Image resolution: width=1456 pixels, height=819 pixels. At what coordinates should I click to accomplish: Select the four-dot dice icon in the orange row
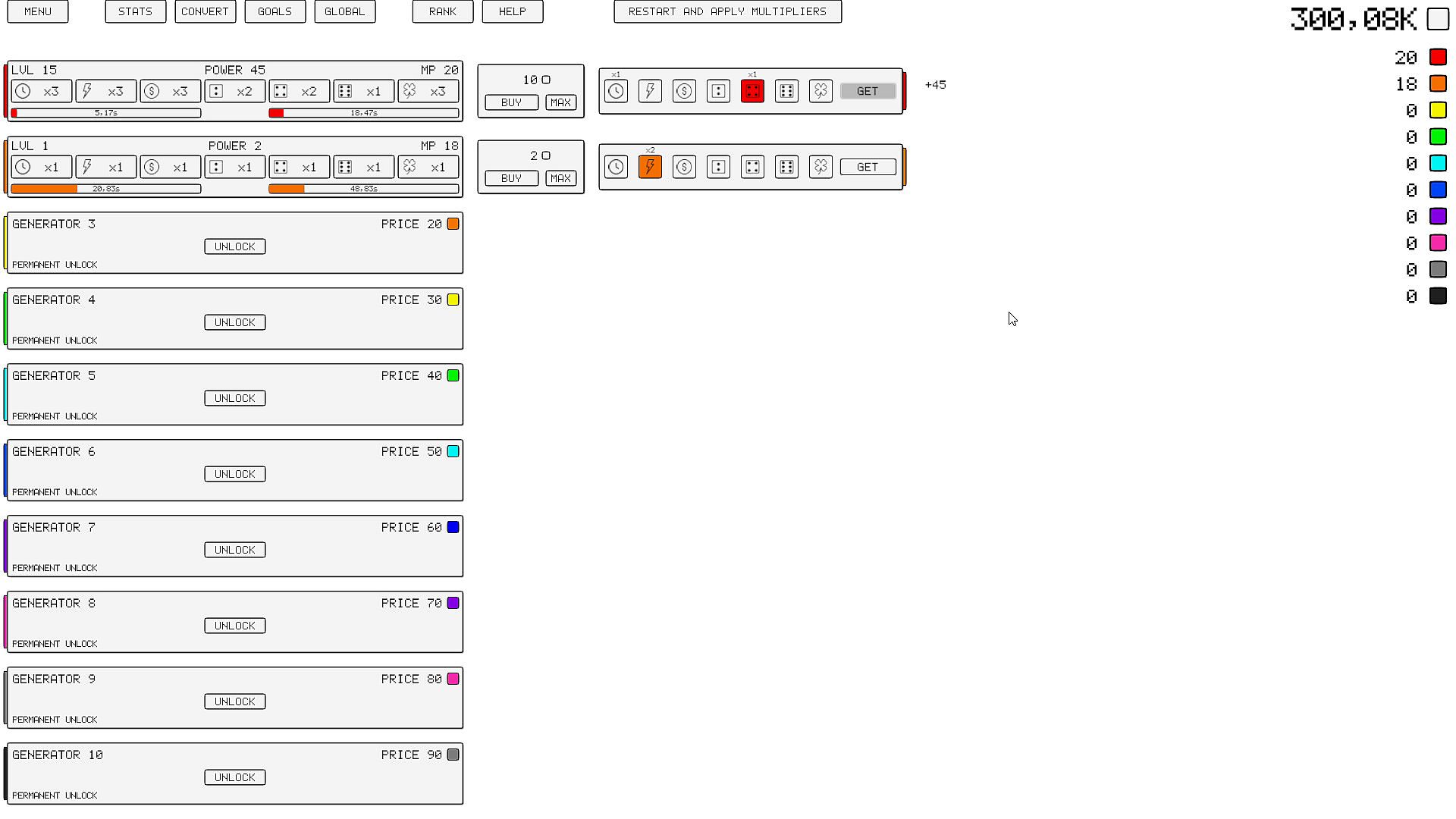[x=752, y=167]
